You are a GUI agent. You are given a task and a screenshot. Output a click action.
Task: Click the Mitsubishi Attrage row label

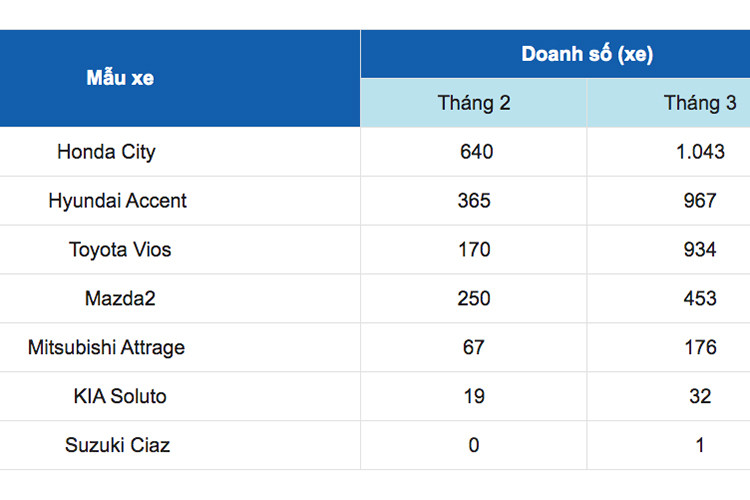106,348
